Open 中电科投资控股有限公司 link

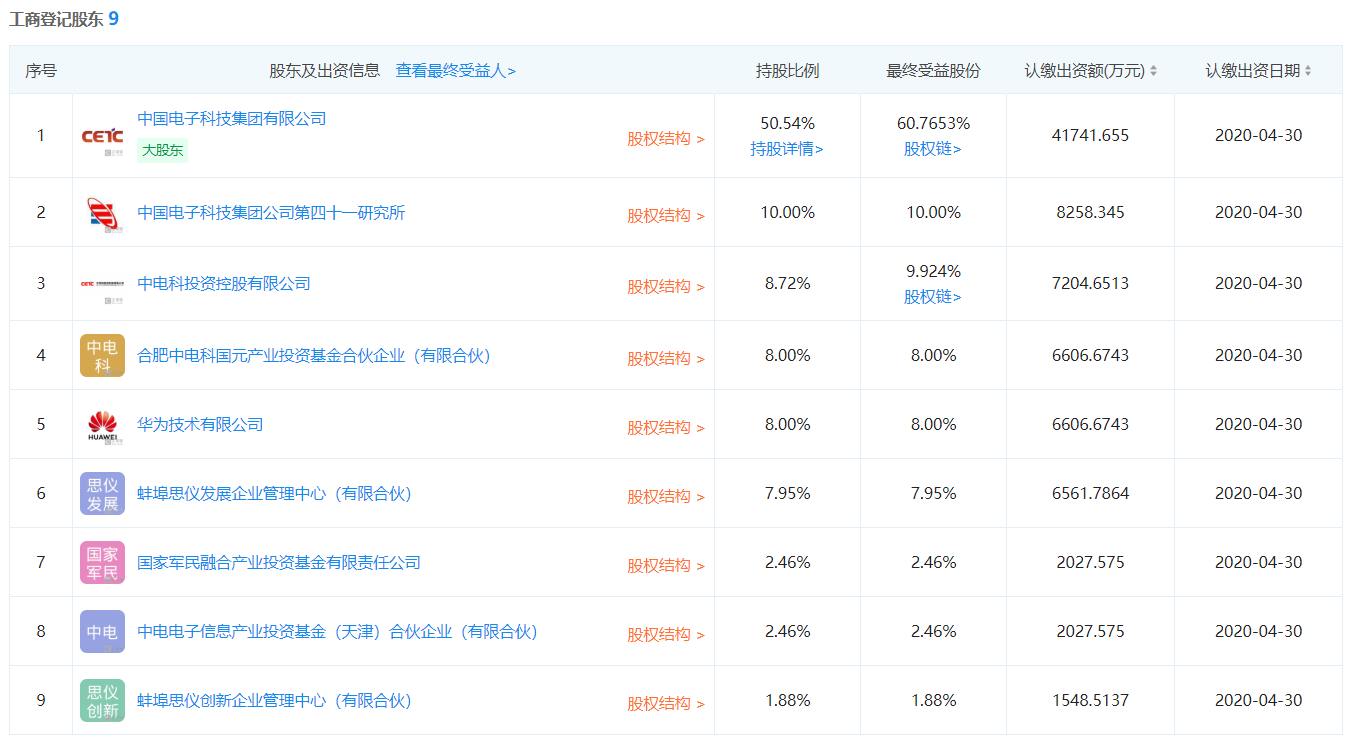click(224, 284)
